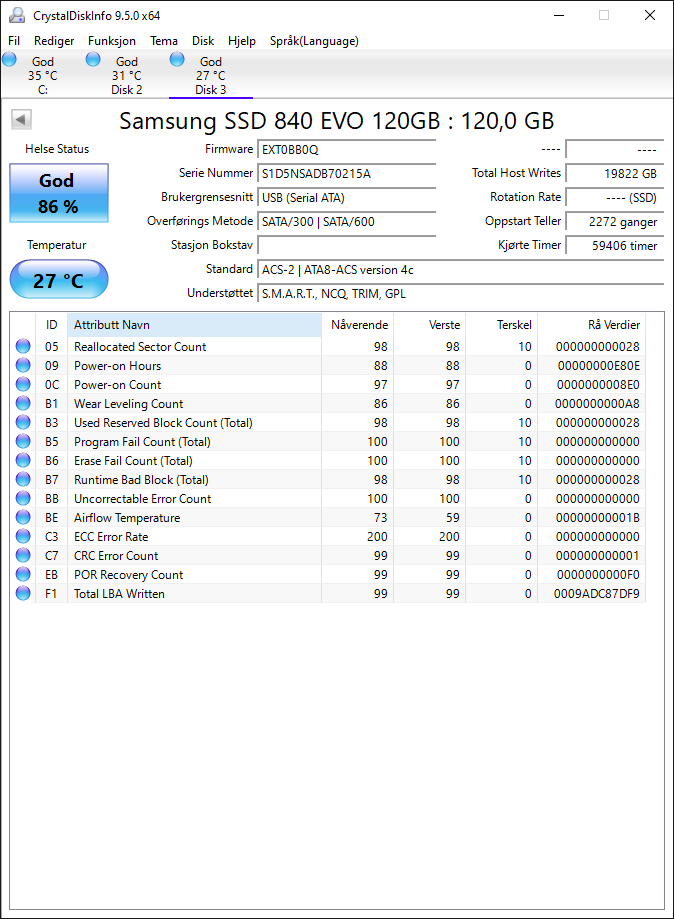Click the previous disk arrow button
The width and height of the screenshot is (674, 919).
coord(21,120)
